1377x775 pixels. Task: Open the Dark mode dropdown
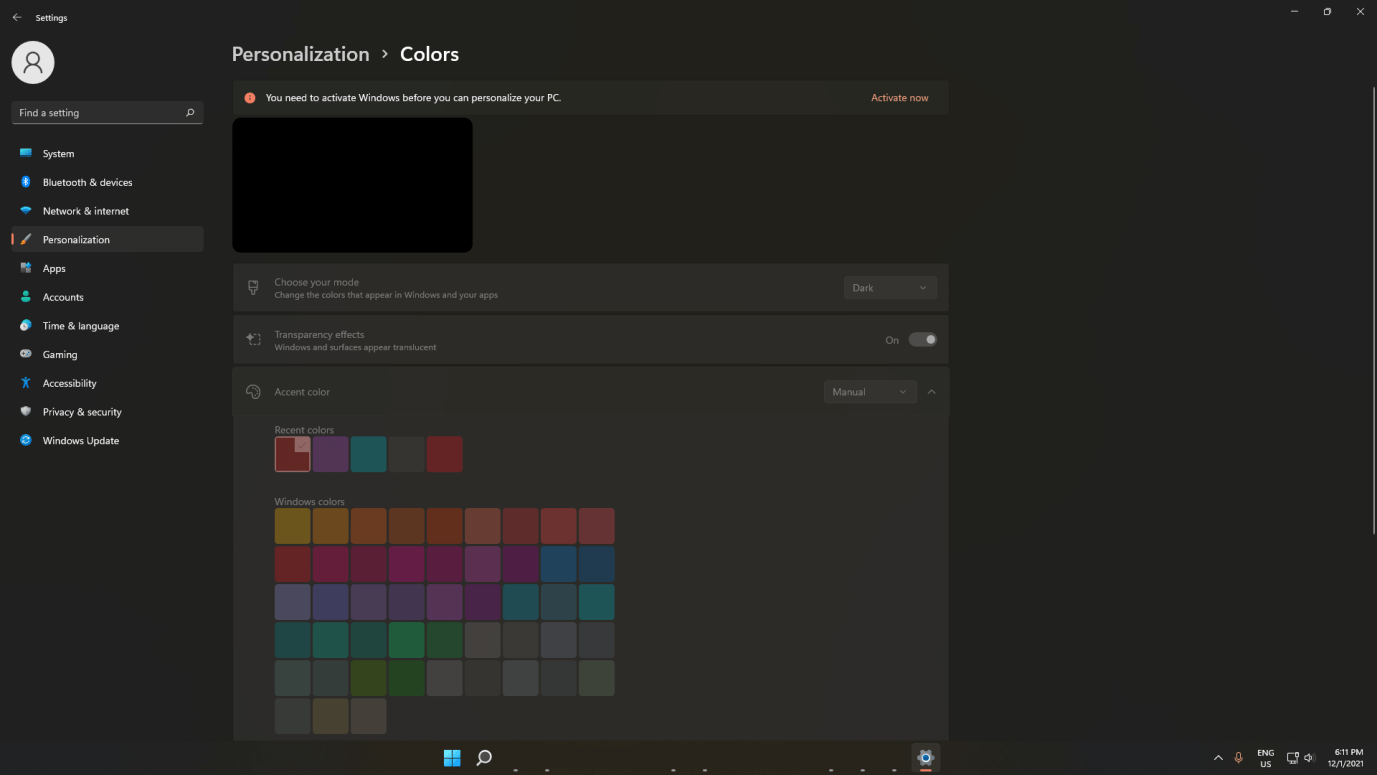click(x=890, y=288)
